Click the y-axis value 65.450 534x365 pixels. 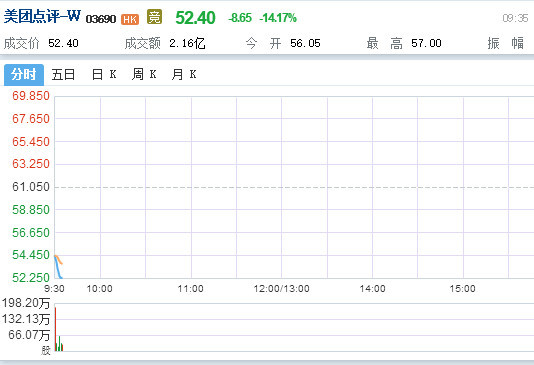tap(31, 142)
